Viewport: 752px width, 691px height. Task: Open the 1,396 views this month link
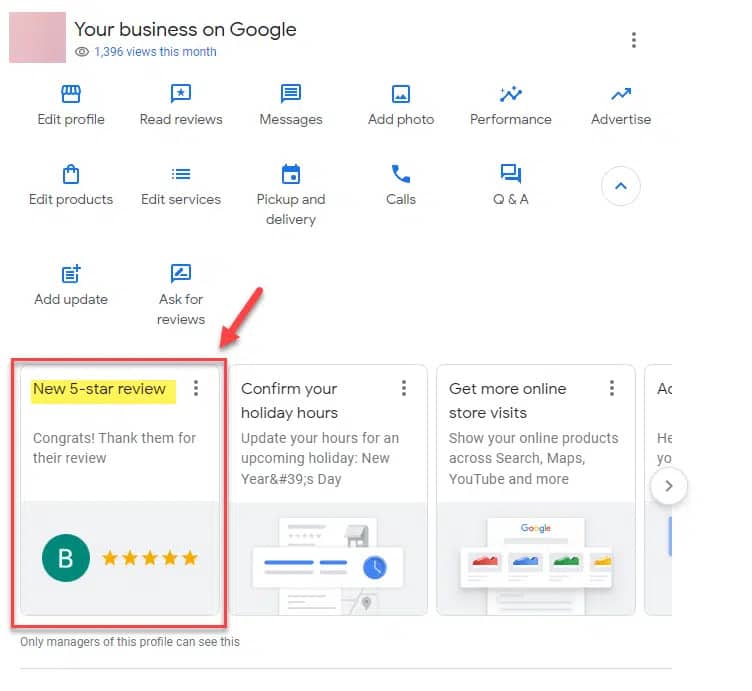(155, 52)
